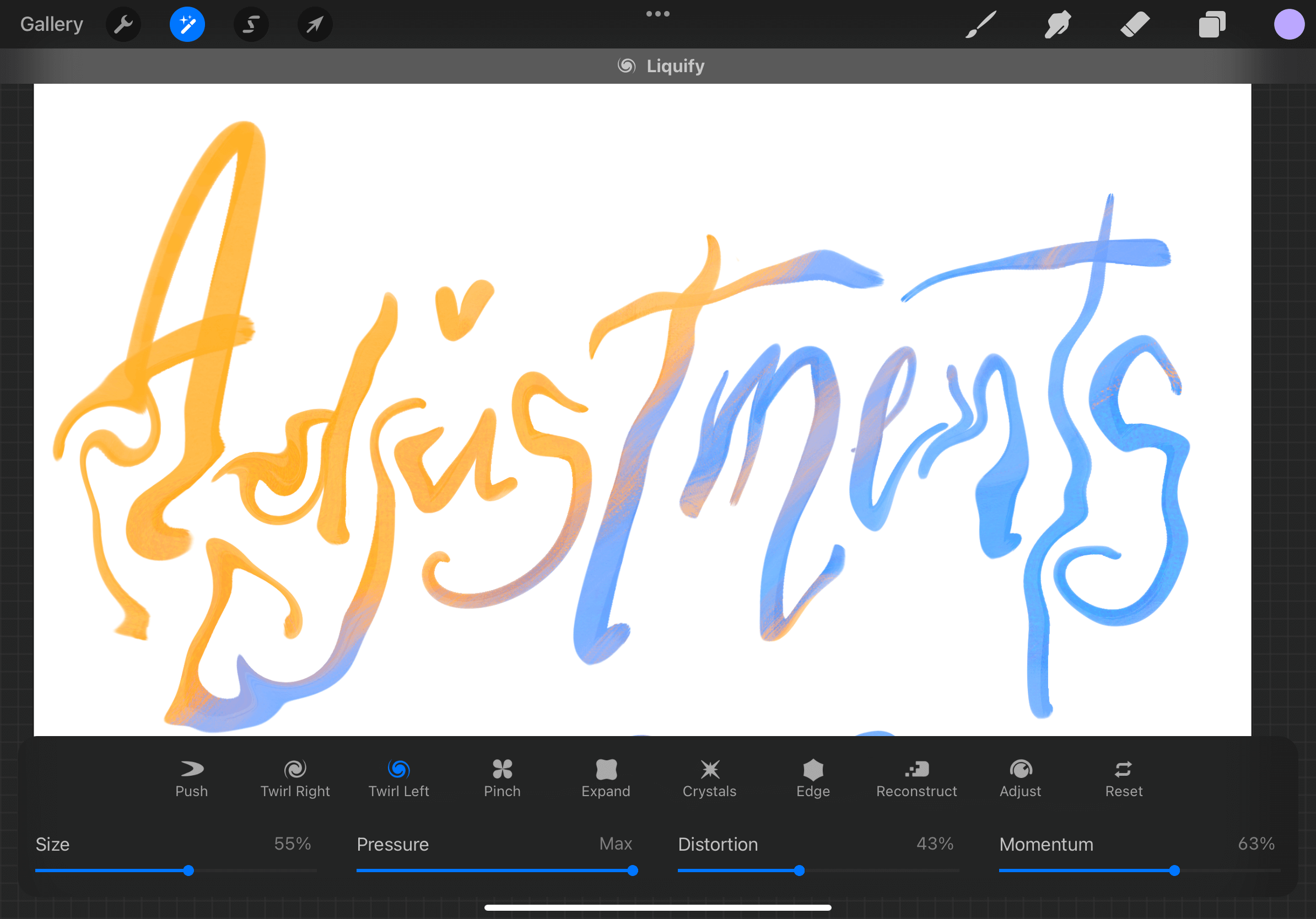The width and height of the screenshot is (1316, 919).
Task: Open the Adjust amount control
Action: click(1020, 778)
